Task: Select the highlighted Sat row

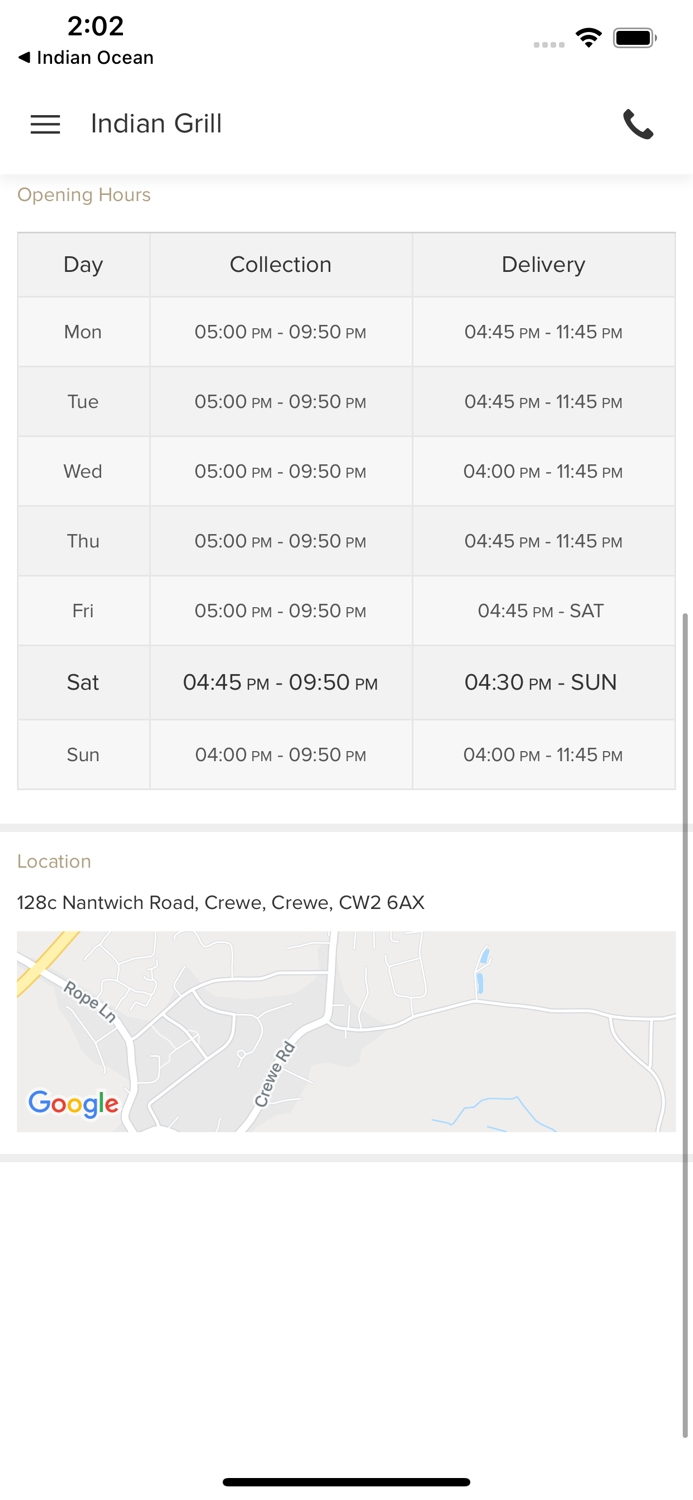Action: (x=83, y=682)
